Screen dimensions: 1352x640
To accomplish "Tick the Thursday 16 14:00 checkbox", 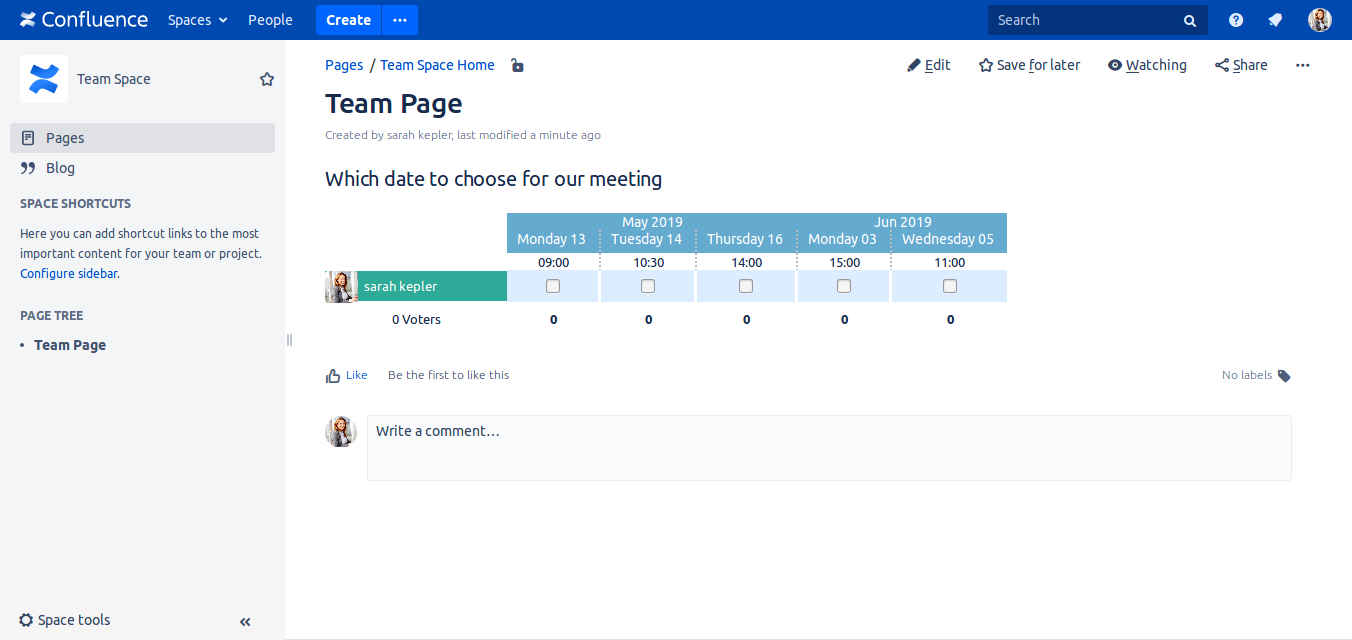I will click(x=746, y=286).
